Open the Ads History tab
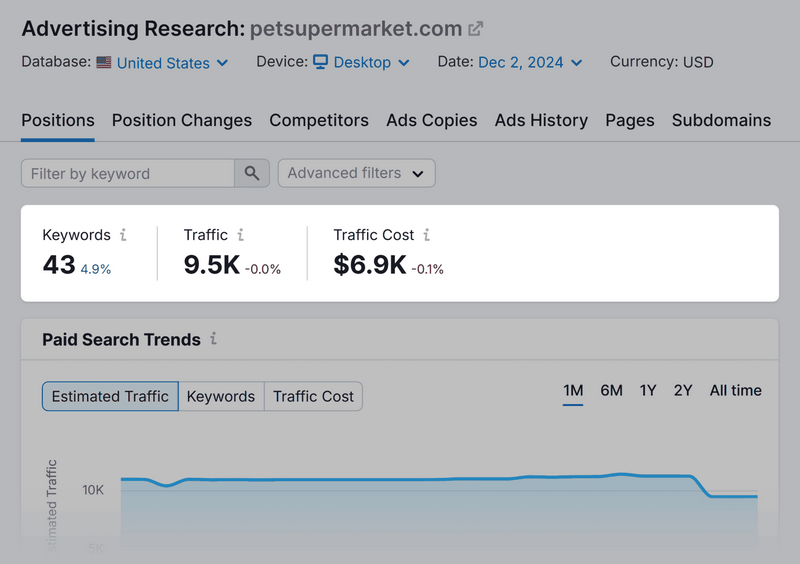Image resolution: width=800 pixels, height=564 pixels. (x=541, y=120)
